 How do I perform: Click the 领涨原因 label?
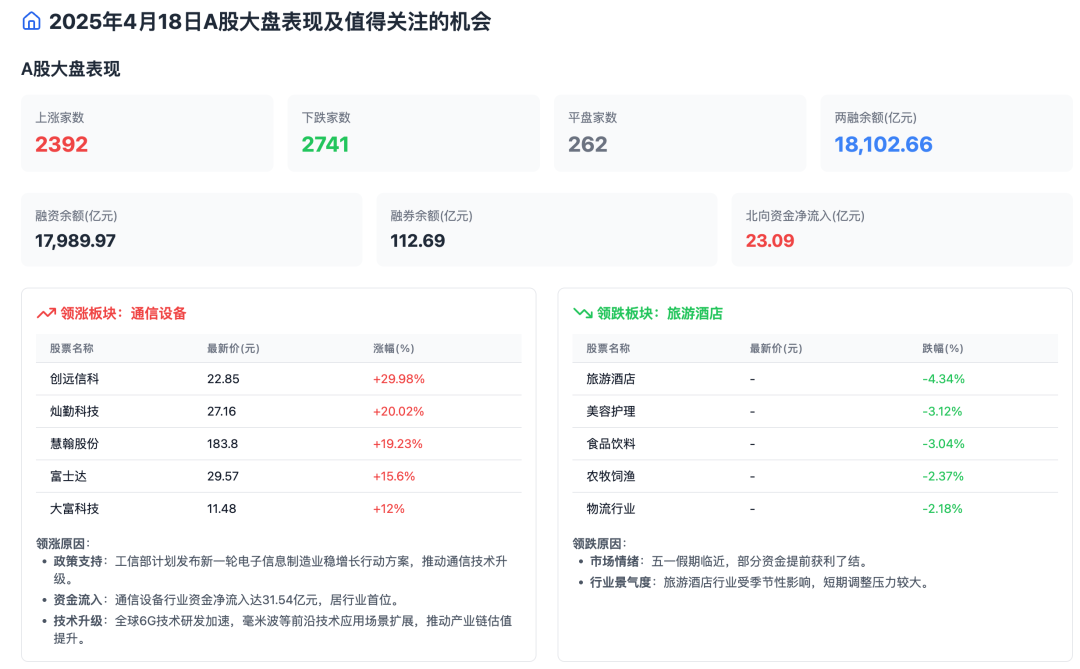point(63,543)
